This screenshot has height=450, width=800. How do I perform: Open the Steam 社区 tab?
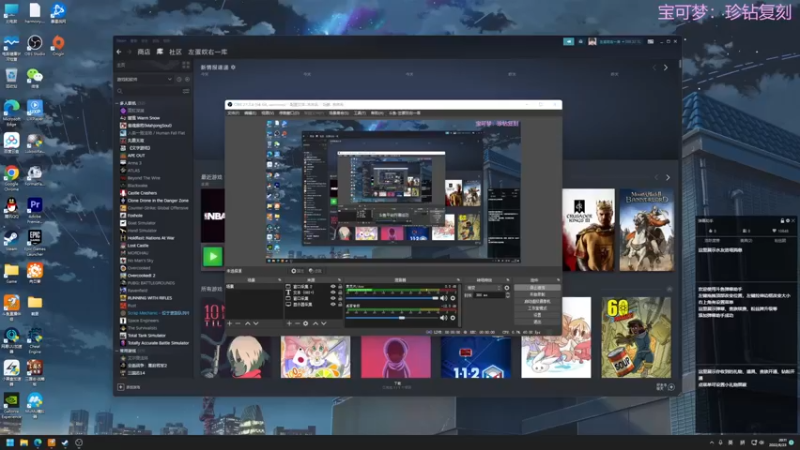click(x=176, y=52)
